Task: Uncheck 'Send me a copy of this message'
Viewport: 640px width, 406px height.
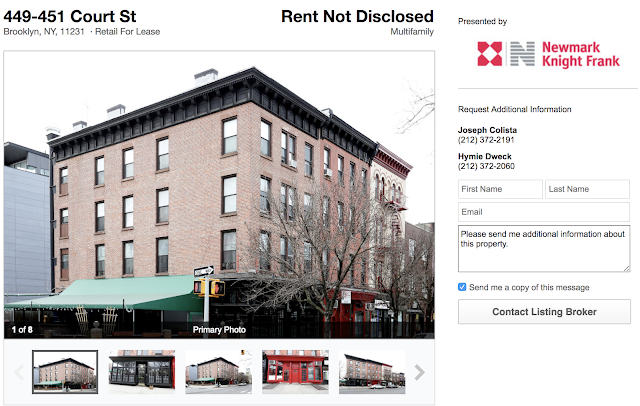Action: click(462, 287)
